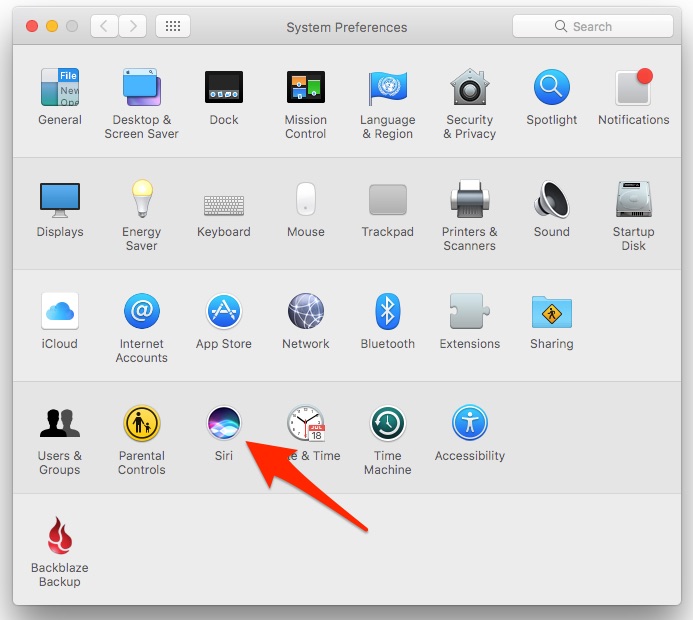Open Security & Privacy settings

click(x=469, y=89)
